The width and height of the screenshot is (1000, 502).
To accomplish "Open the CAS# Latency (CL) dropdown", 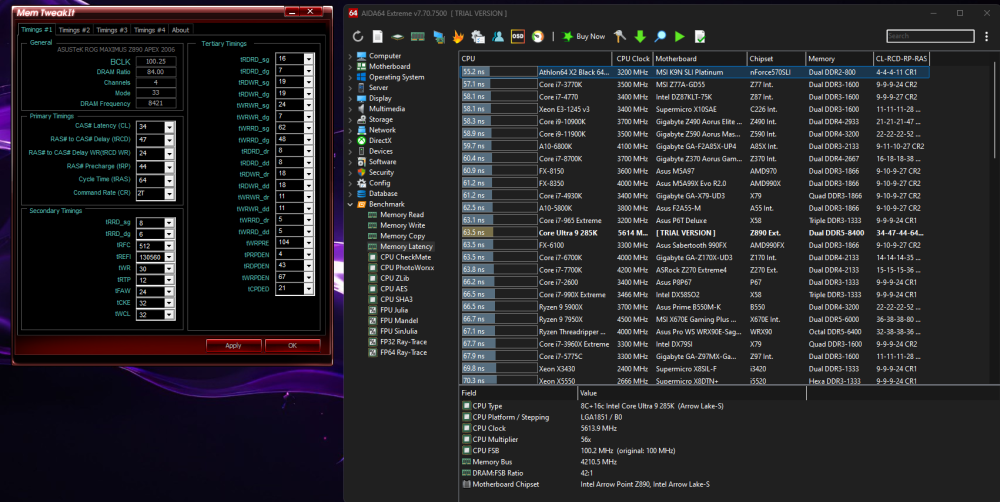I will [170, 127].
